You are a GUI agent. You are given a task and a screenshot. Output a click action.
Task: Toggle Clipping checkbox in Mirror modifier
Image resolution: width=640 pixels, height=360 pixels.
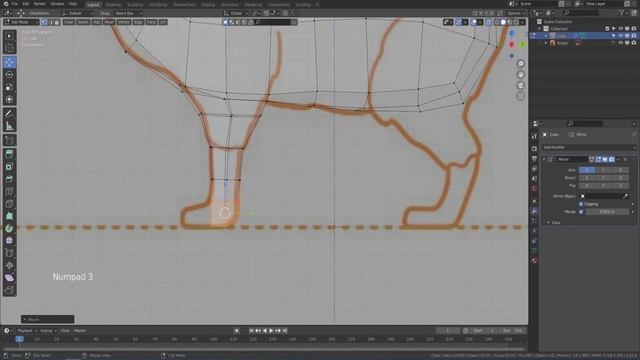581,204
